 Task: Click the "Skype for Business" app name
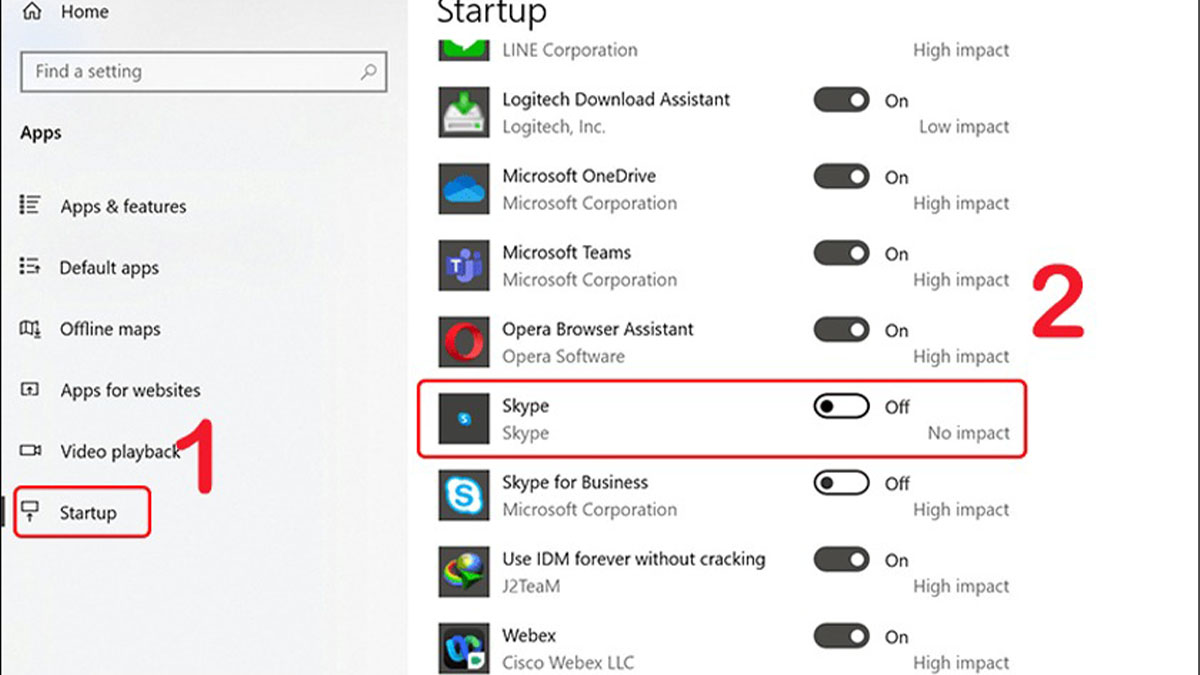pos(575,482)
